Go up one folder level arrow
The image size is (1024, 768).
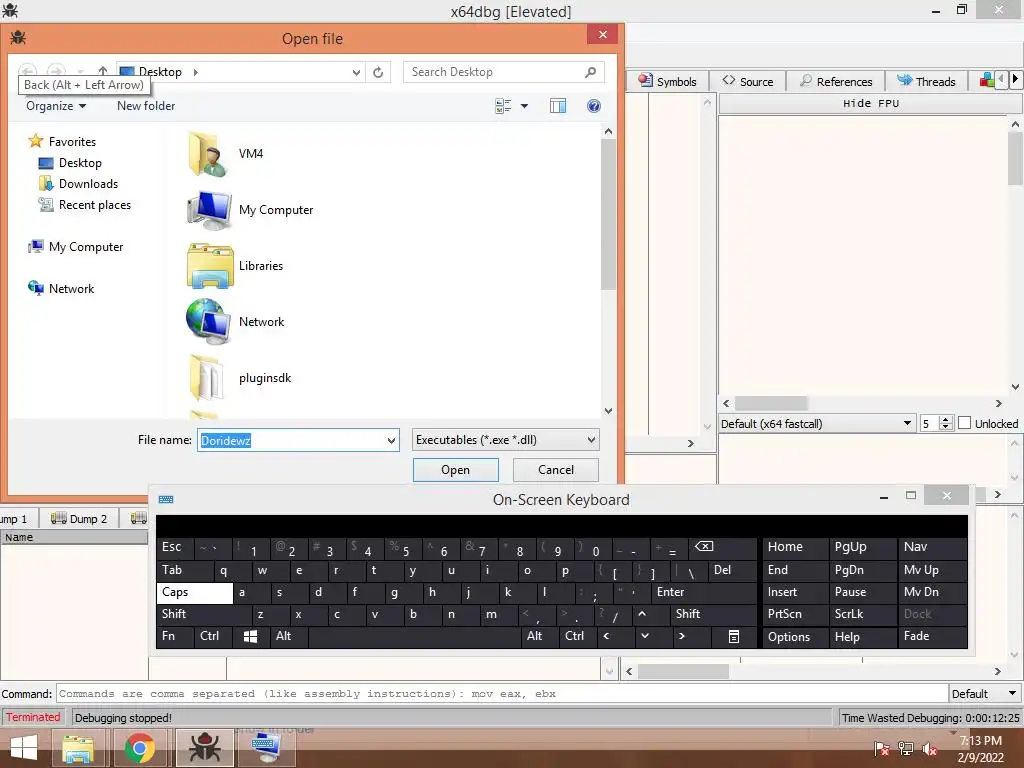tap(103, 71)
